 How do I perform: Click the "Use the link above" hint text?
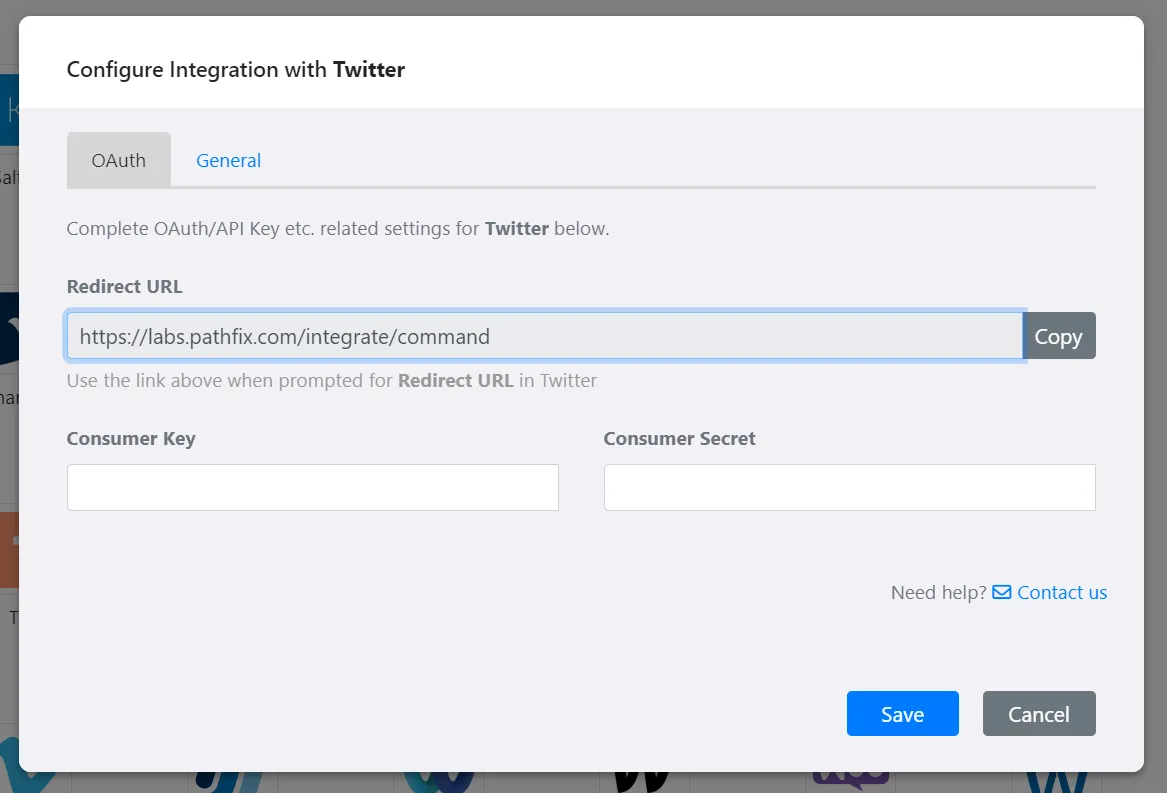[332, 380]
